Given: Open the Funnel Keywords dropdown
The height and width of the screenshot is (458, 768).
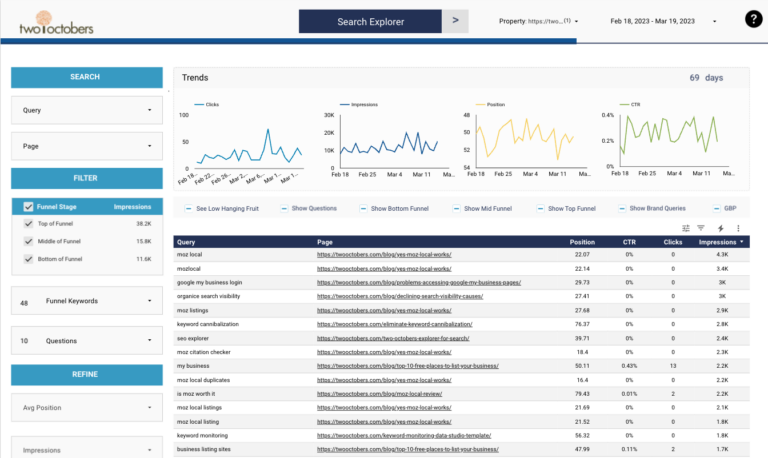Looking at the screenshot, I should [x=87, y=301].
